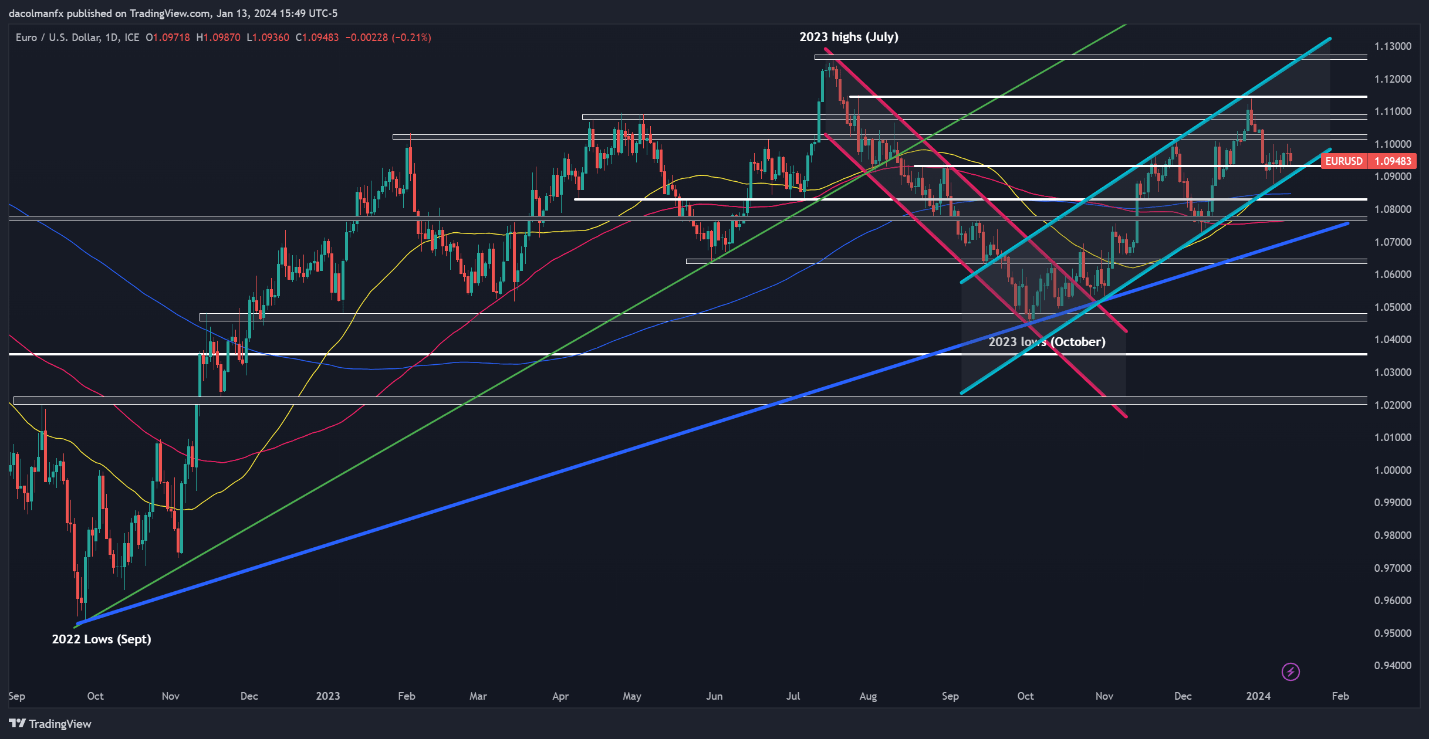Click the 1.02000 price axis label
The width and height of the screenshot is (1429, 739).
1393,405
